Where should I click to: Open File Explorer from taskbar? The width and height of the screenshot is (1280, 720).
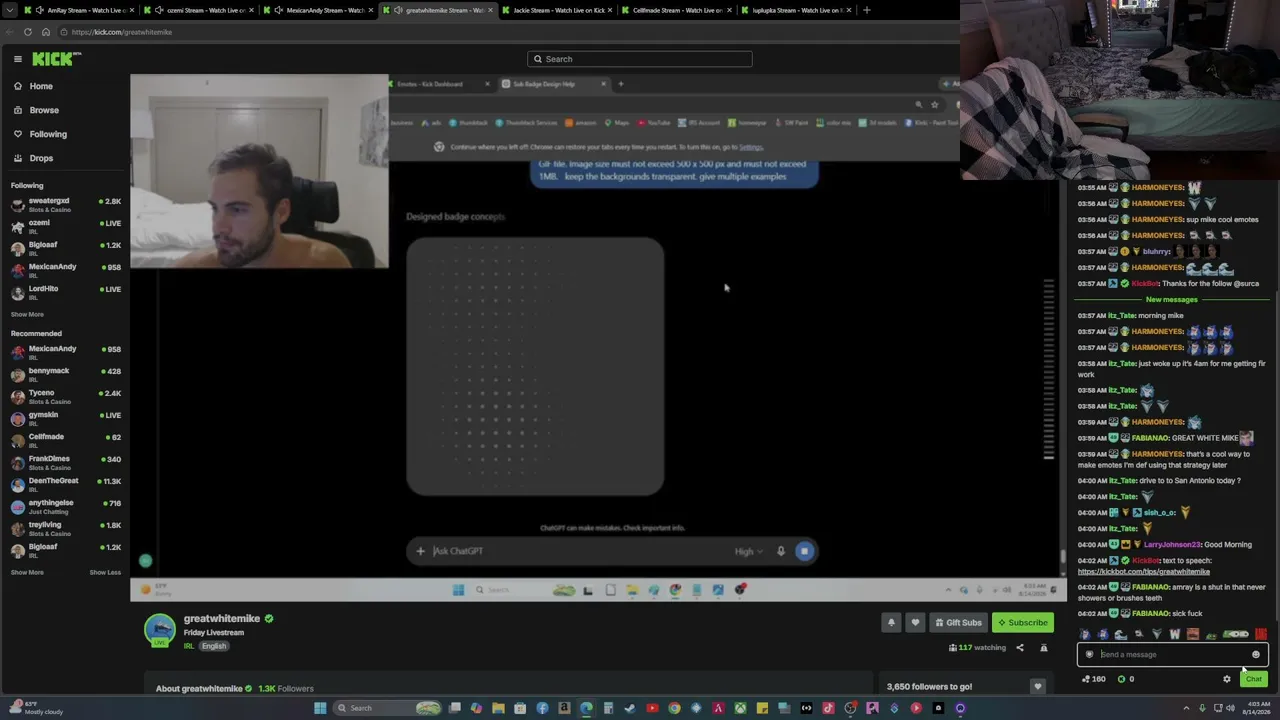[x=498, y=708]
